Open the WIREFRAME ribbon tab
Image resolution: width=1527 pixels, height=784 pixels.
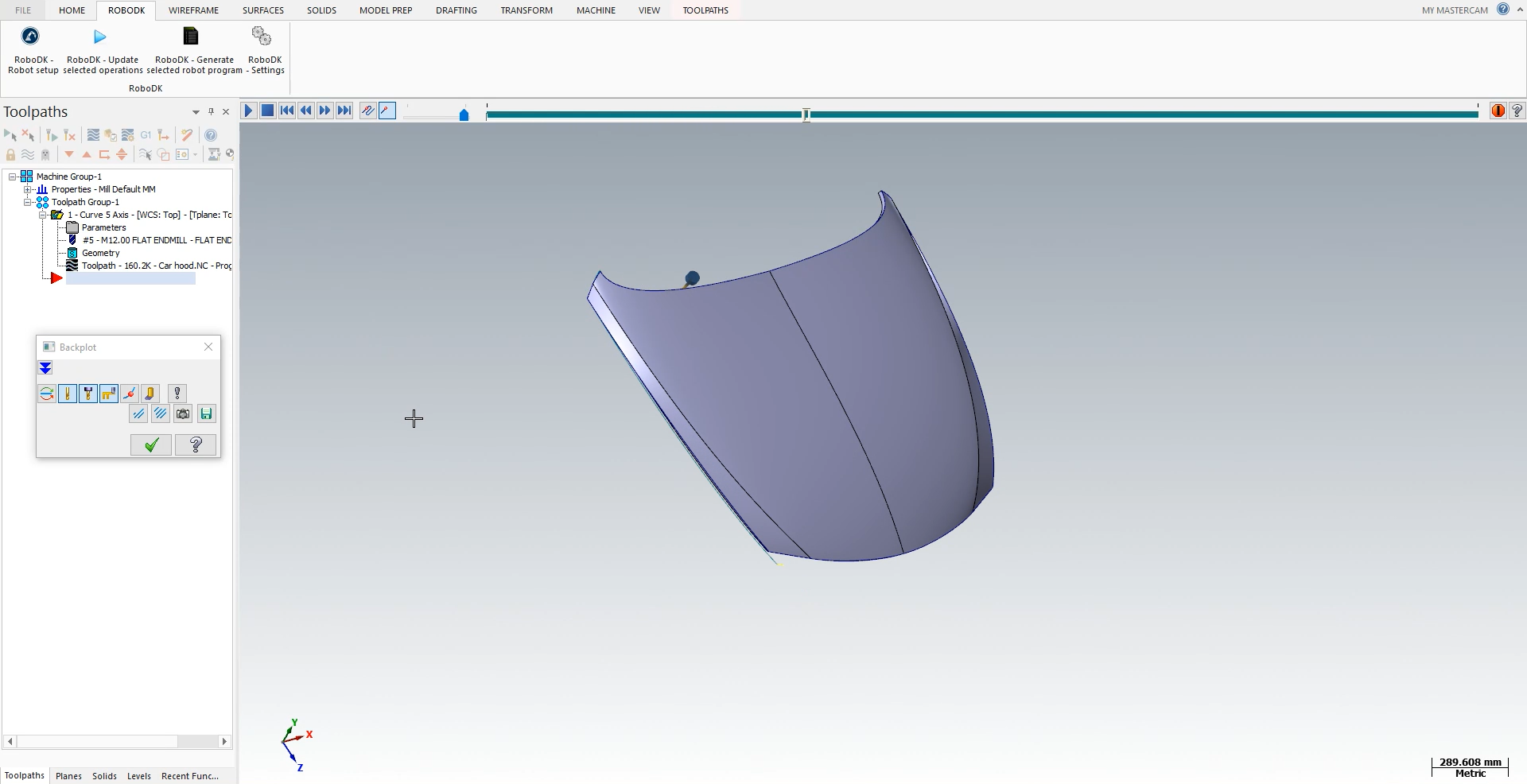(x=193, y=10)
